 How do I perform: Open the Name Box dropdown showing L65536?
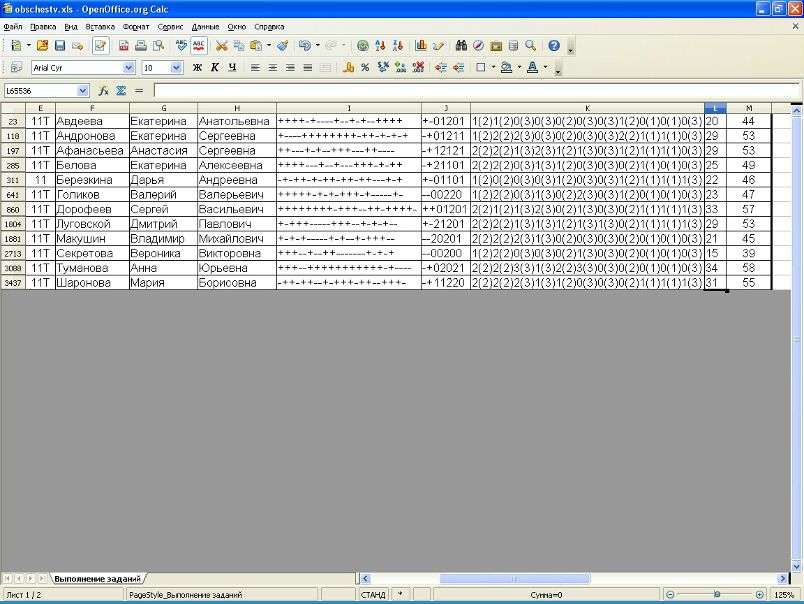point(83,90)
